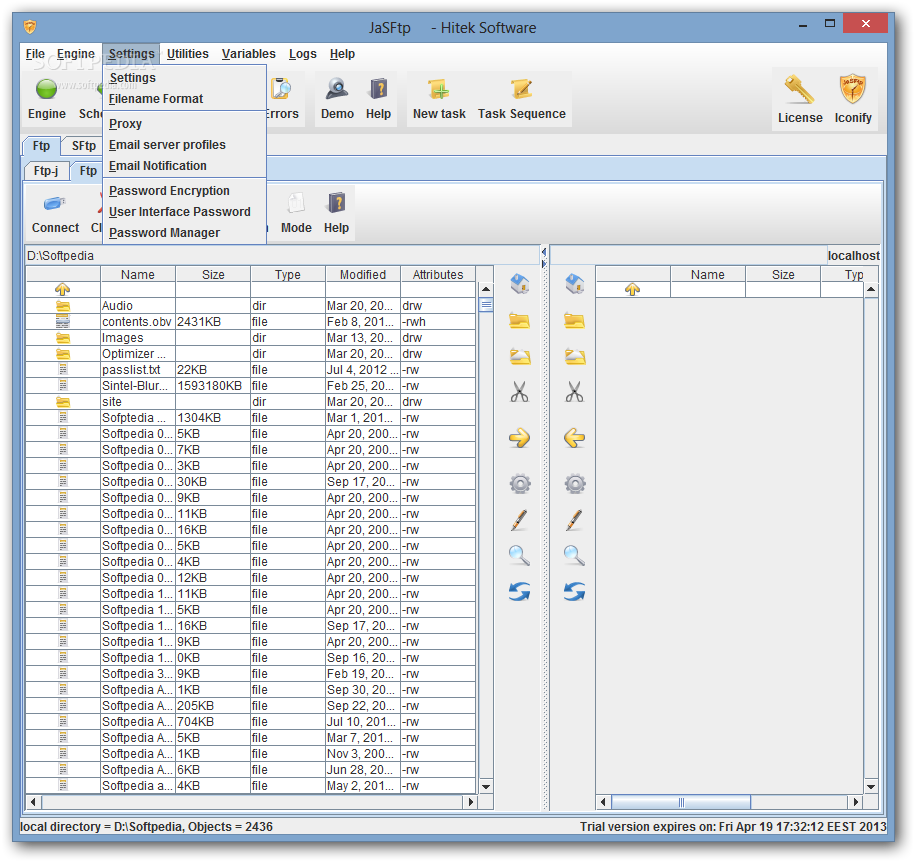Click the local magnifier search icon
Viewport: 915px width, 862px height.
coord(519,556)
